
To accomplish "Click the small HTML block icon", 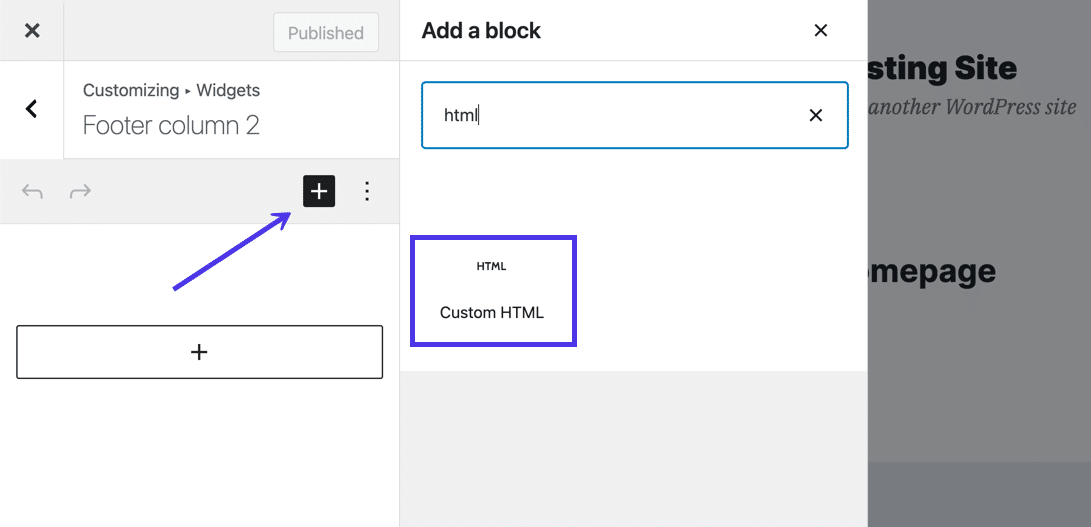I will point(492,266).
